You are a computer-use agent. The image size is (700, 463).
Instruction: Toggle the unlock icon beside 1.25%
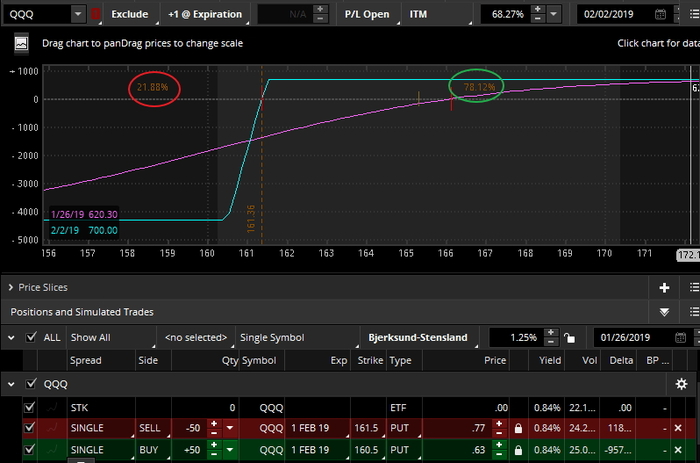pos(569,338)
